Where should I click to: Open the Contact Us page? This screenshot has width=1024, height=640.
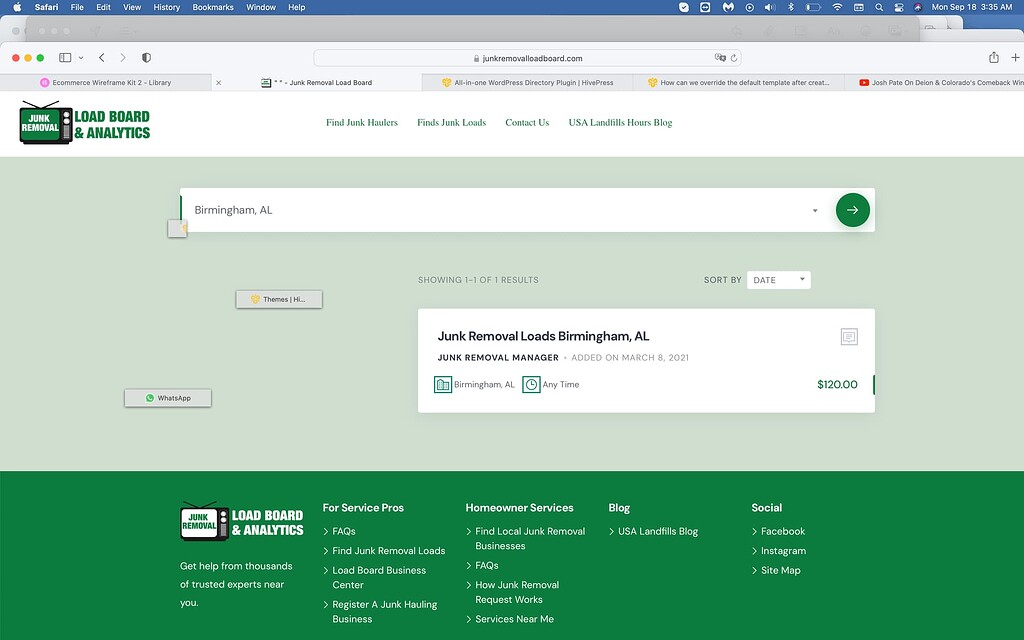(x=527, y=122)
